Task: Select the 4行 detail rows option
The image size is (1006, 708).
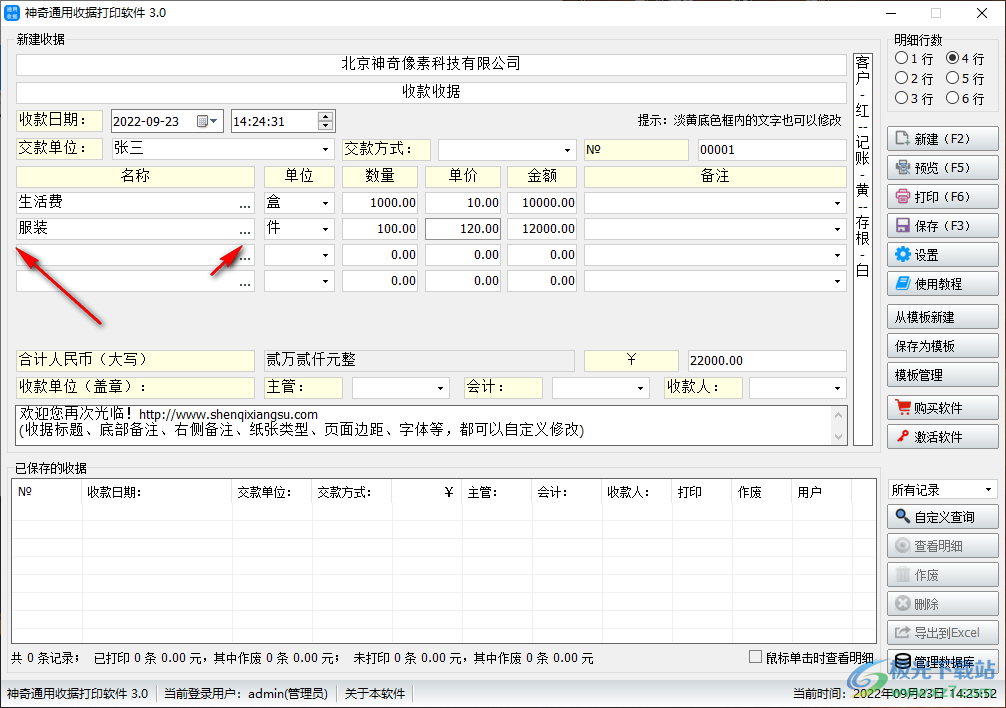Action: coord(951,59)
